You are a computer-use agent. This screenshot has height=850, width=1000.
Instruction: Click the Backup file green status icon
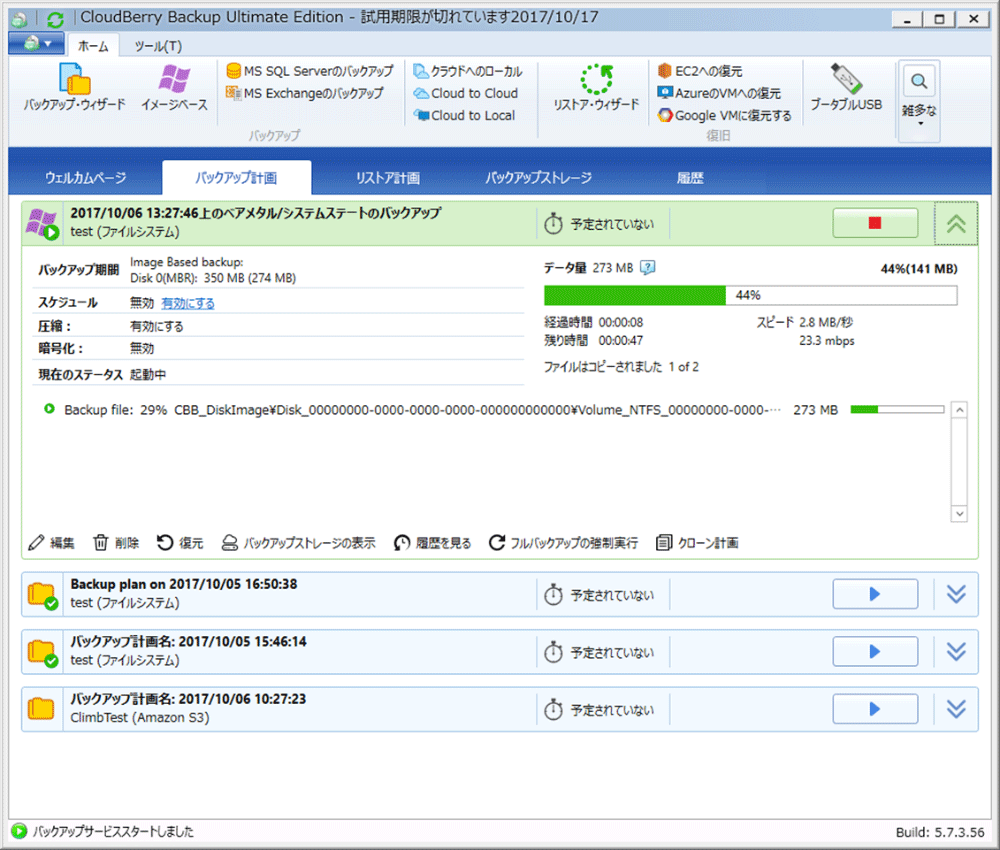tap(49, 409)
